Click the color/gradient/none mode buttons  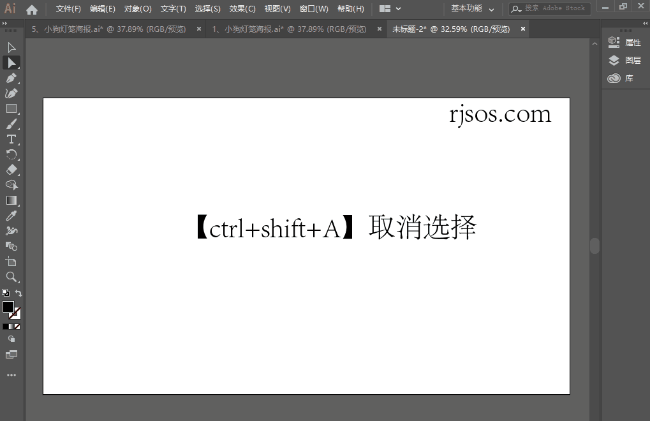pos(12,327)
